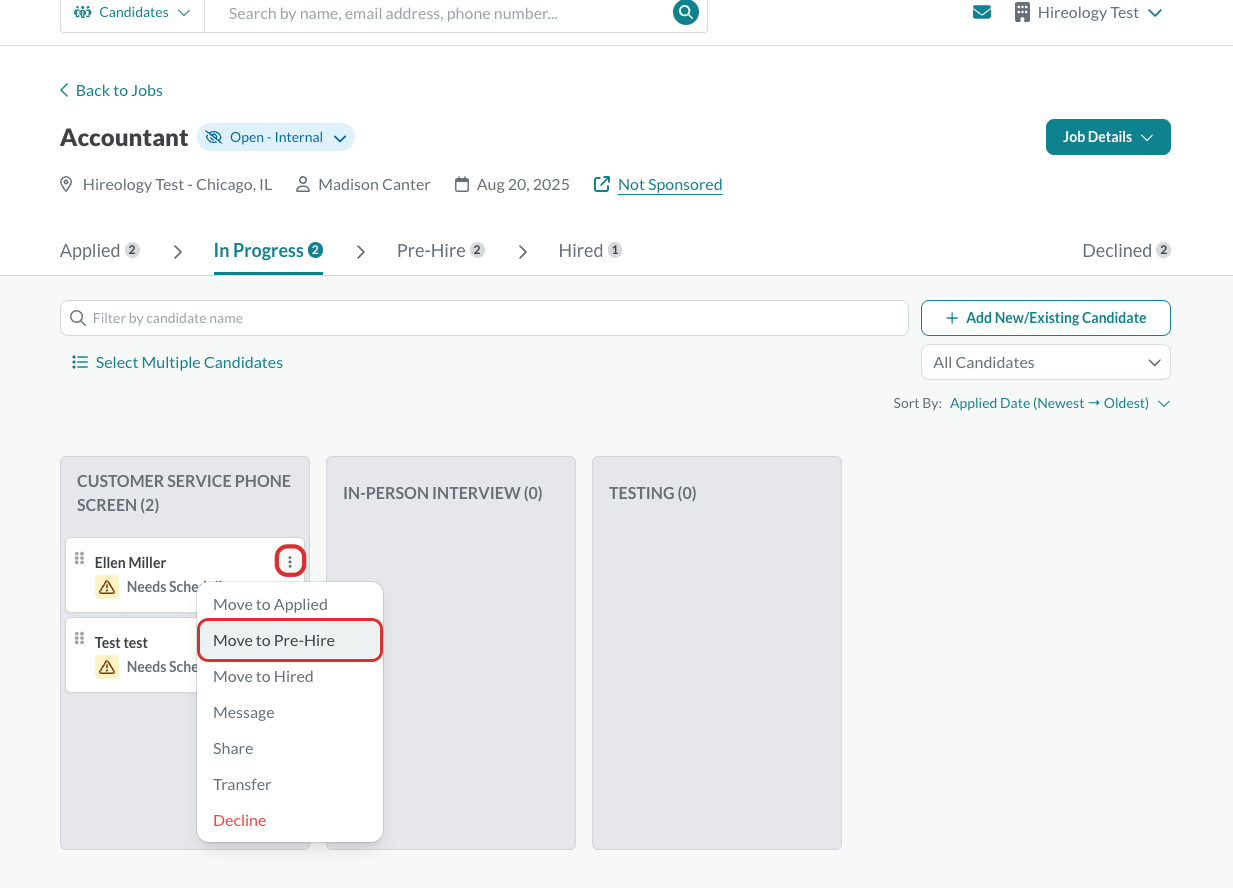The width and height of the screenshot is (1233, 888).
Task: Switch to the Applied stage tab
Action: (100, 250)
